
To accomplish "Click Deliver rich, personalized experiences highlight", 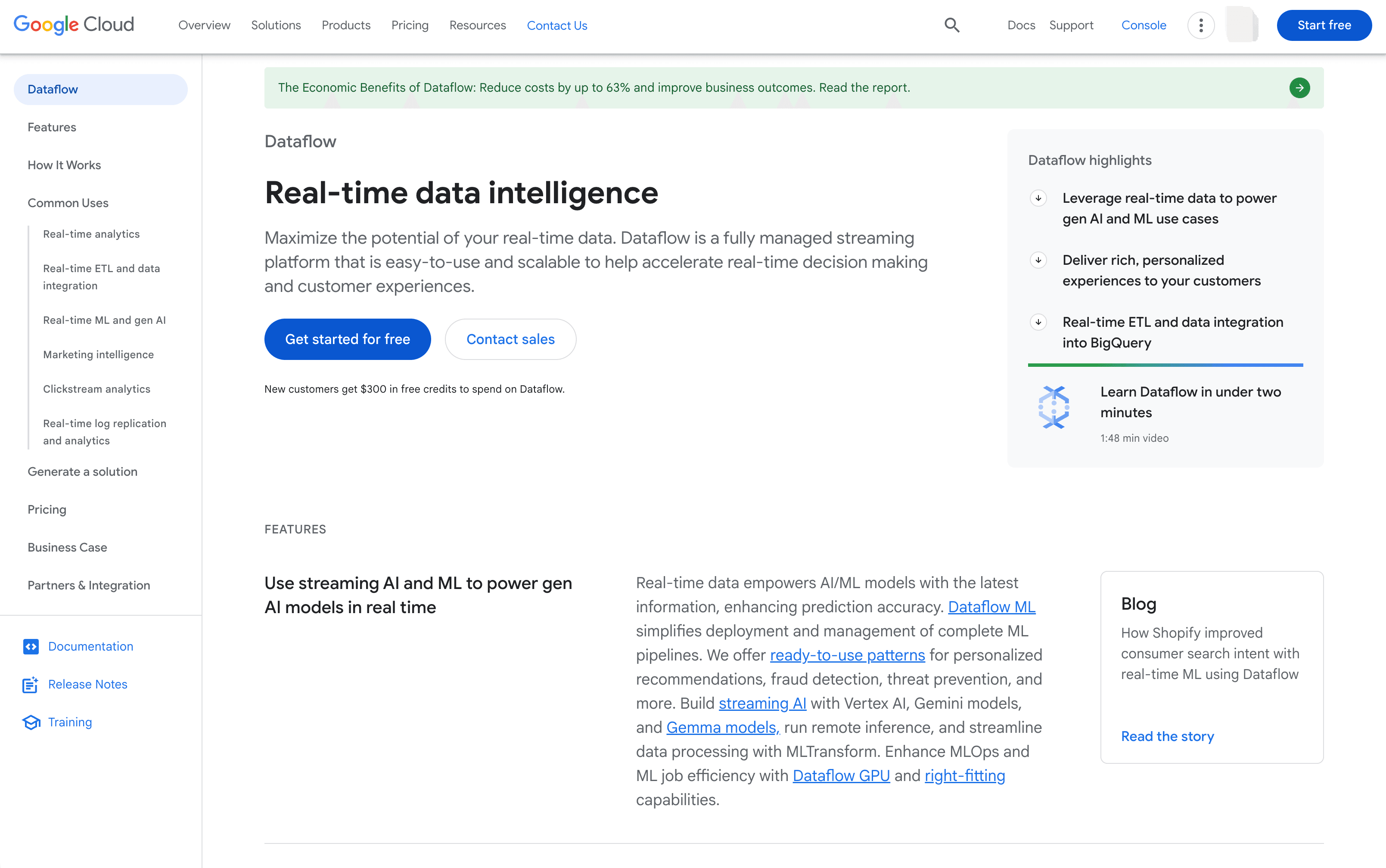I will coord(1161,270).
